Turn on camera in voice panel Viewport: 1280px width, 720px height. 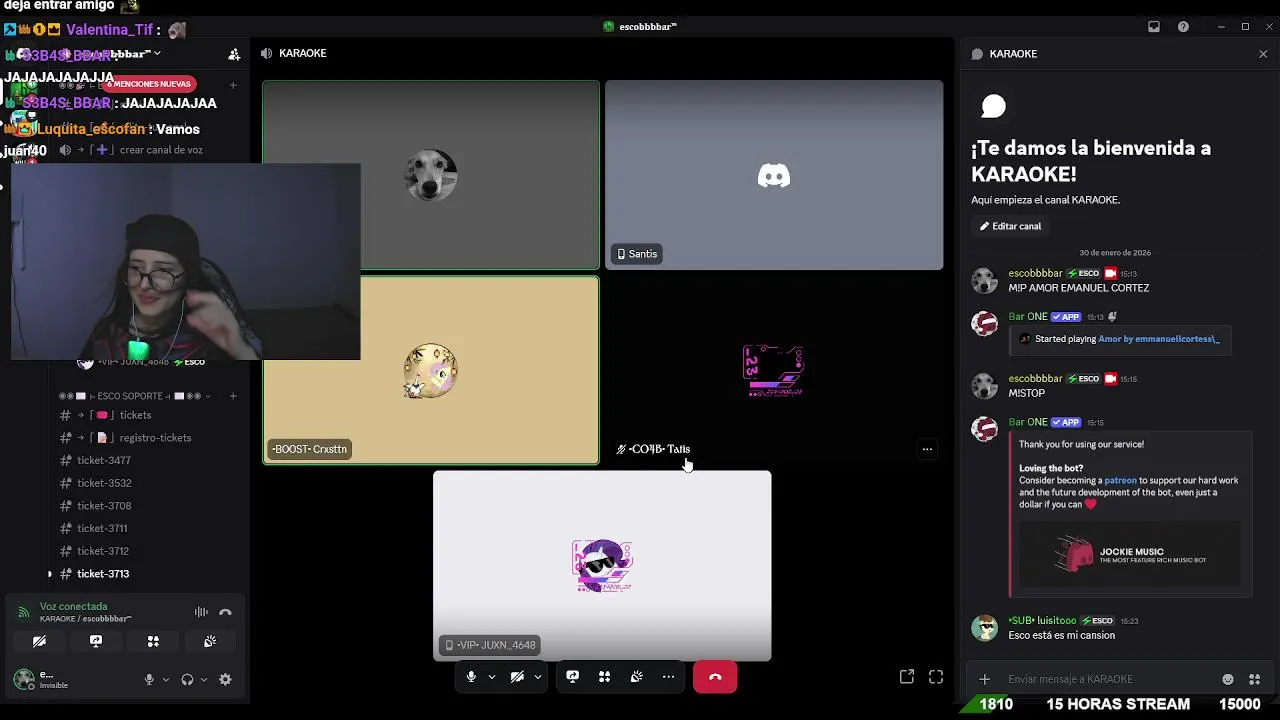coord(39,641)
